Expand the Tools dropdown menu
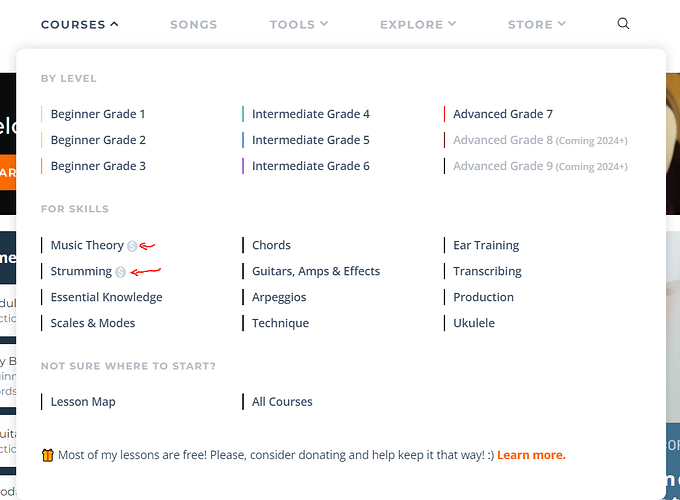Viewport: 680px width, 500px height. click(298, 24)
